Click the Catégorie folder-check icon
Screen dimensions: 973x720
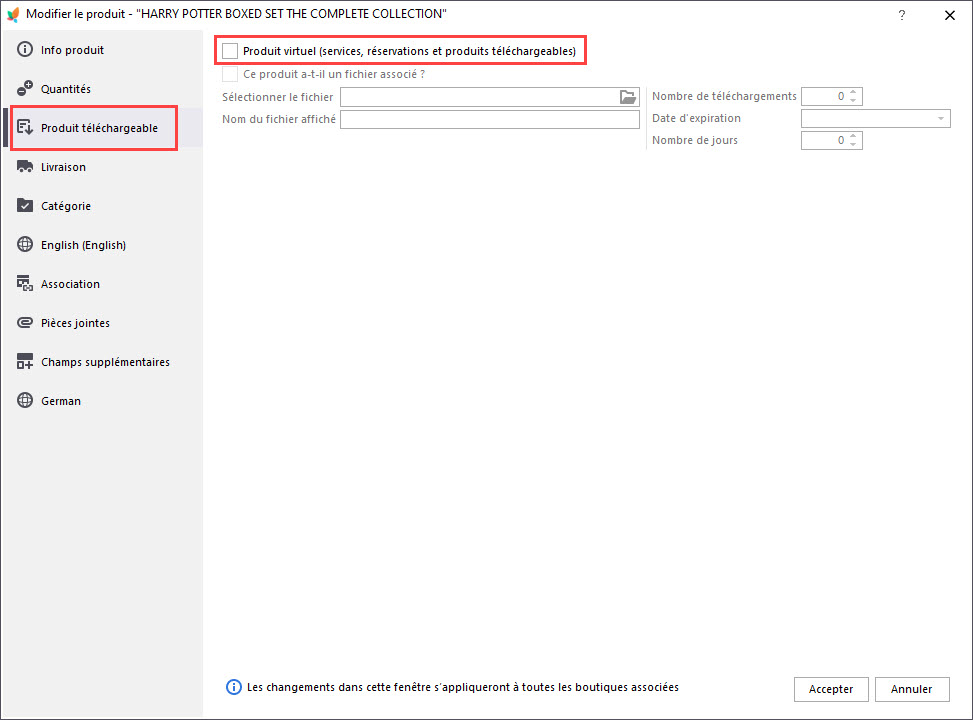click(x=25, y=205)
